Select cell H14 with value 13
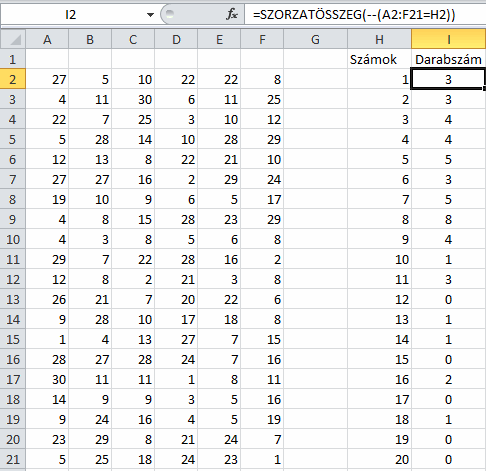The image size is (486, 471). [x=379, y=319]
